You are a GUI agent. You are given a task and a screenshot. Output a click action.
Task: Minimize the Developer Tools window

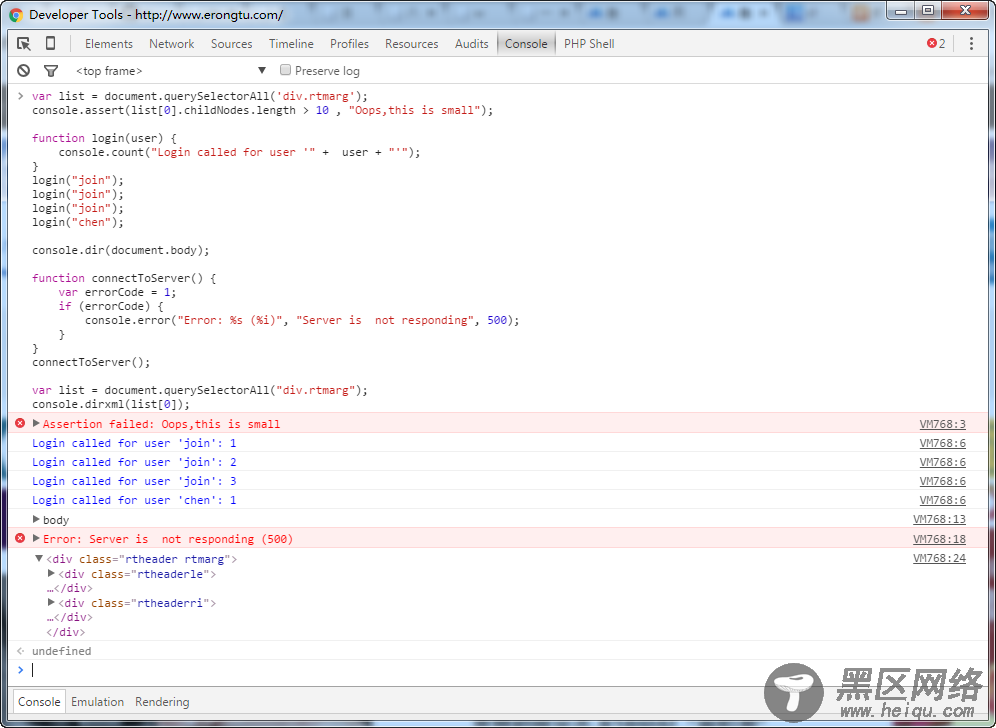click(x=901, y=11)
